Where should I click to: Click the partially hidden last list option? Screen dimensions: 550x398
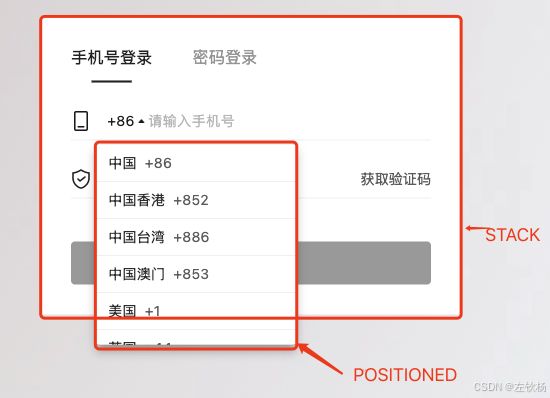[x=196, y=338]
